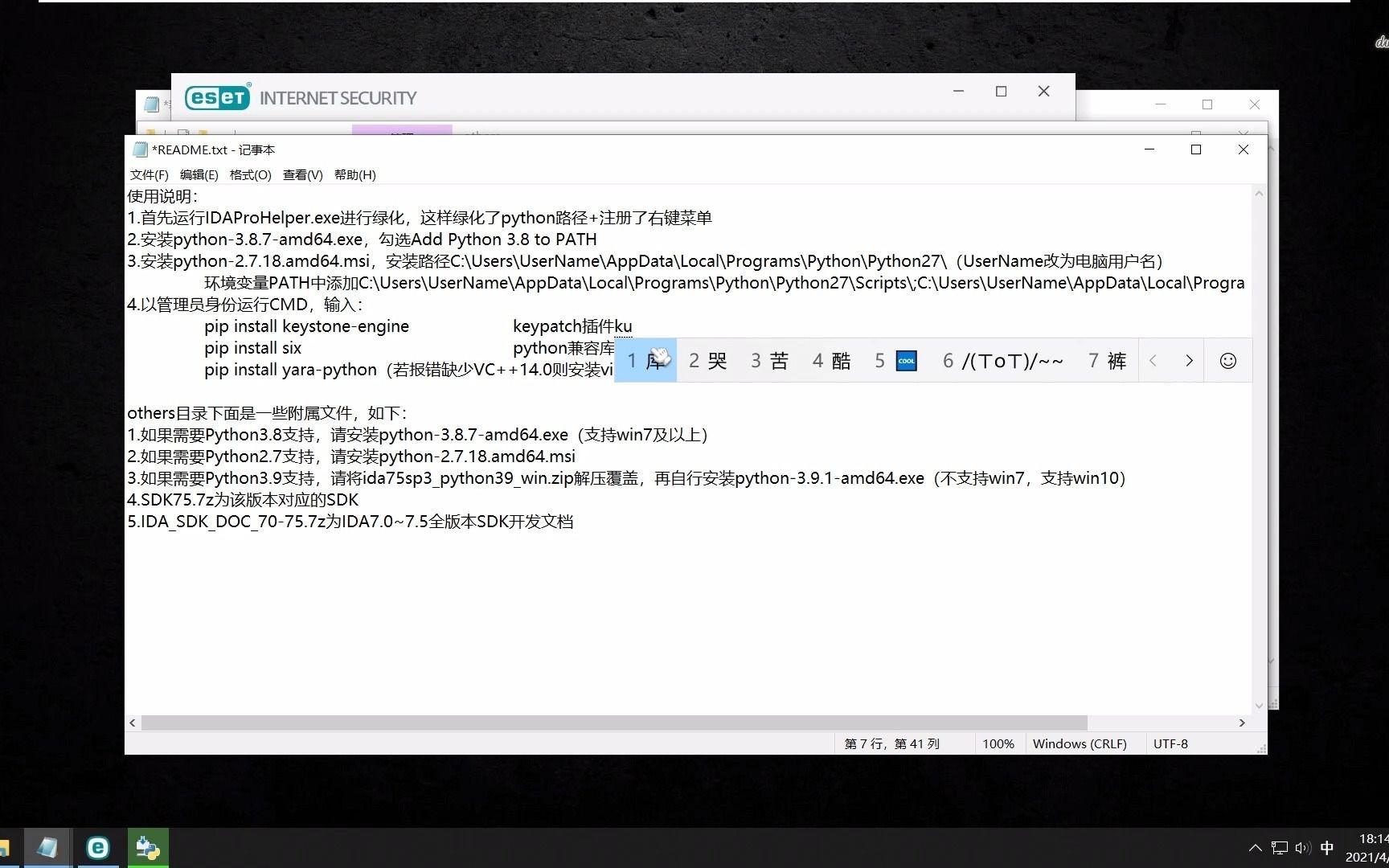1389x868 pixels.
Task: Click text 'keypatch插件ku'
Action: pos(572,326)
